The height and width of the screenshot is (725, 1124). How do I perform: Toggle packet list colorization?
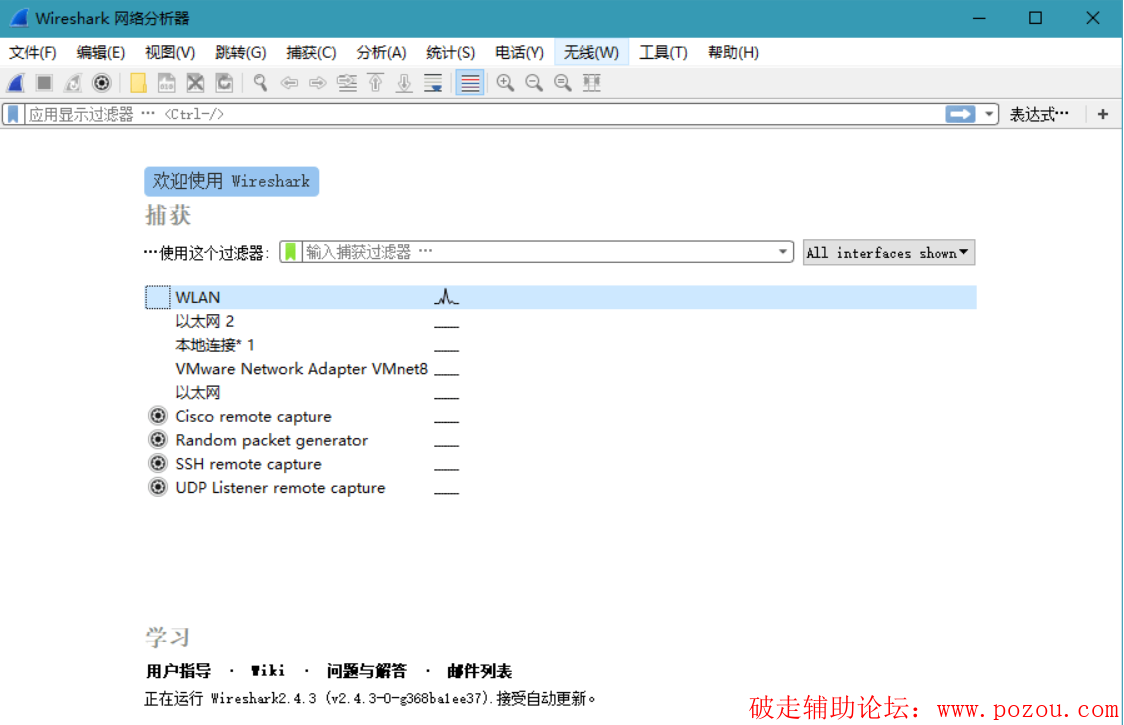pos(470,83)
